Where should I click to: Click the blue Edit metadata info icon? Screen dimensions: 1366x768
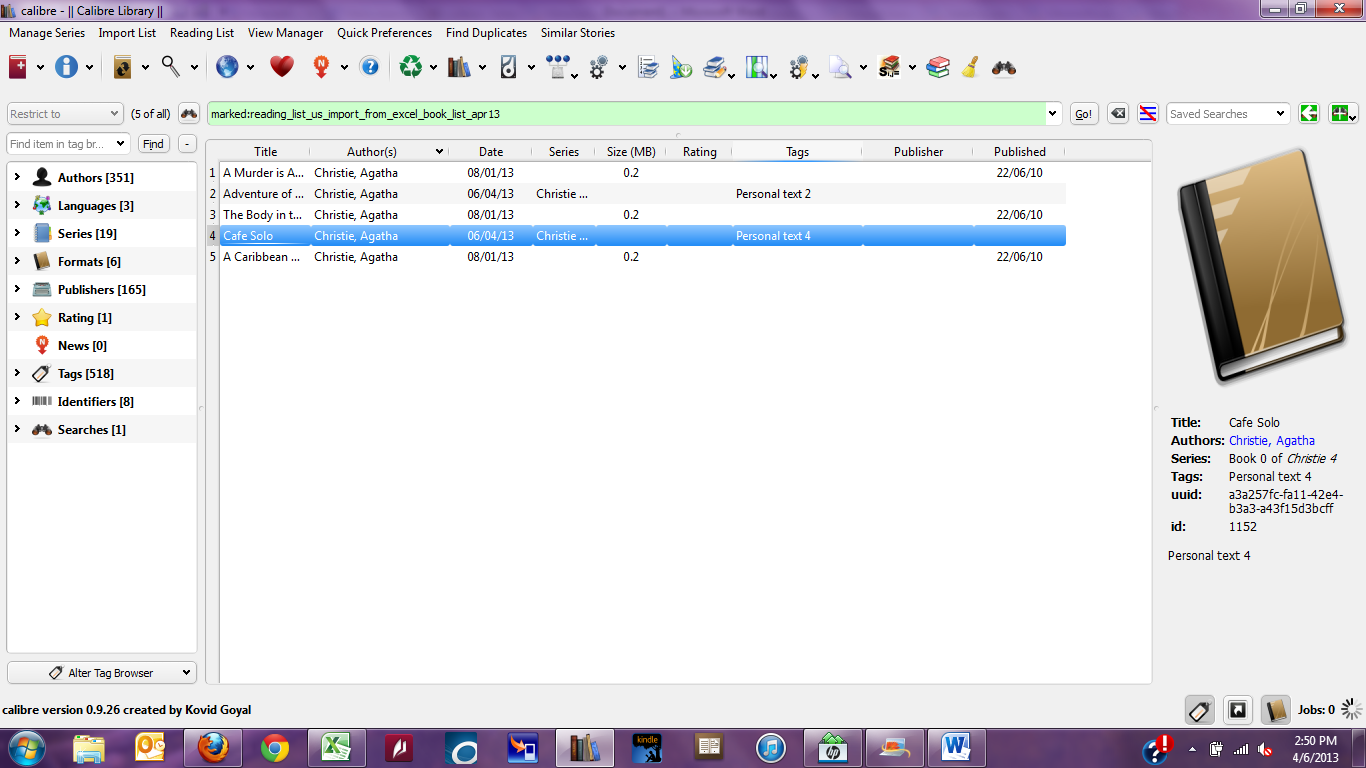[x=66, y=67]
